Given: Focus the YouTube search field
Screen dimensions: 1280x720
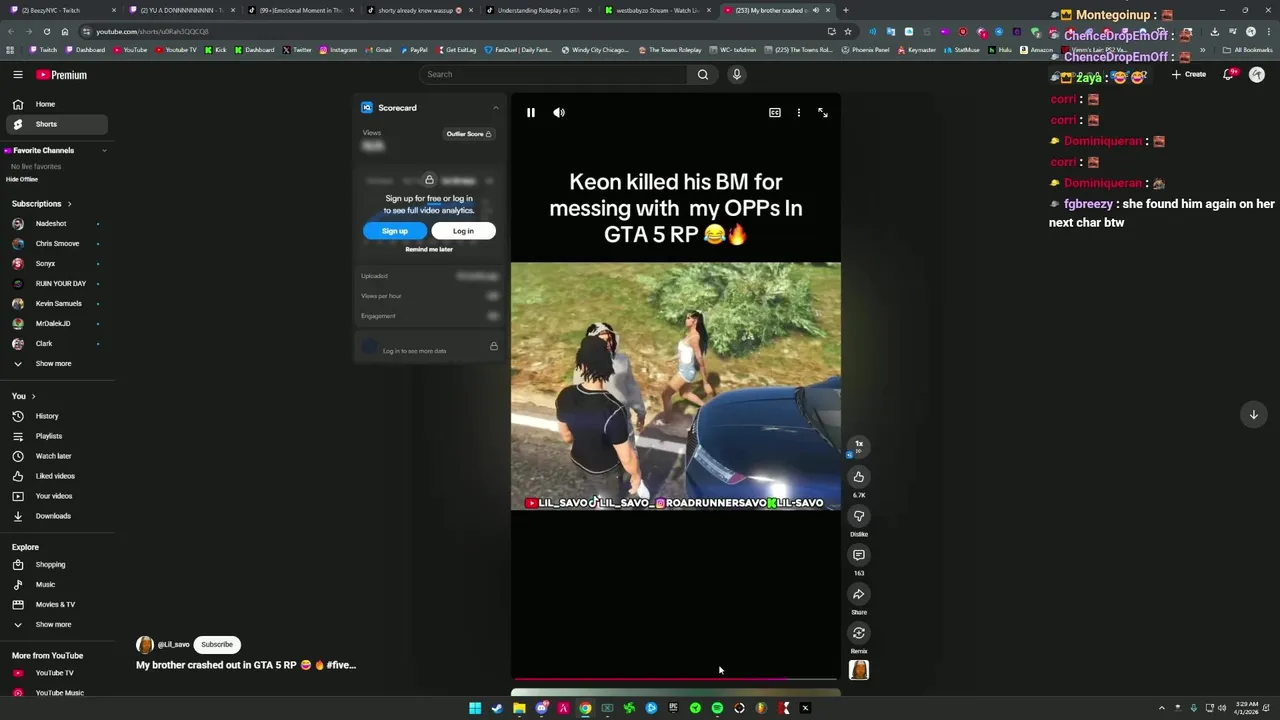Looking at the screenshot, I should pos(554,74).
